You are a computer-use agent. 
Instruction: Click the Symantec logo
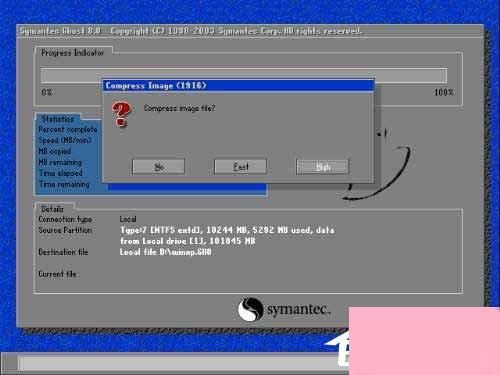284,309
